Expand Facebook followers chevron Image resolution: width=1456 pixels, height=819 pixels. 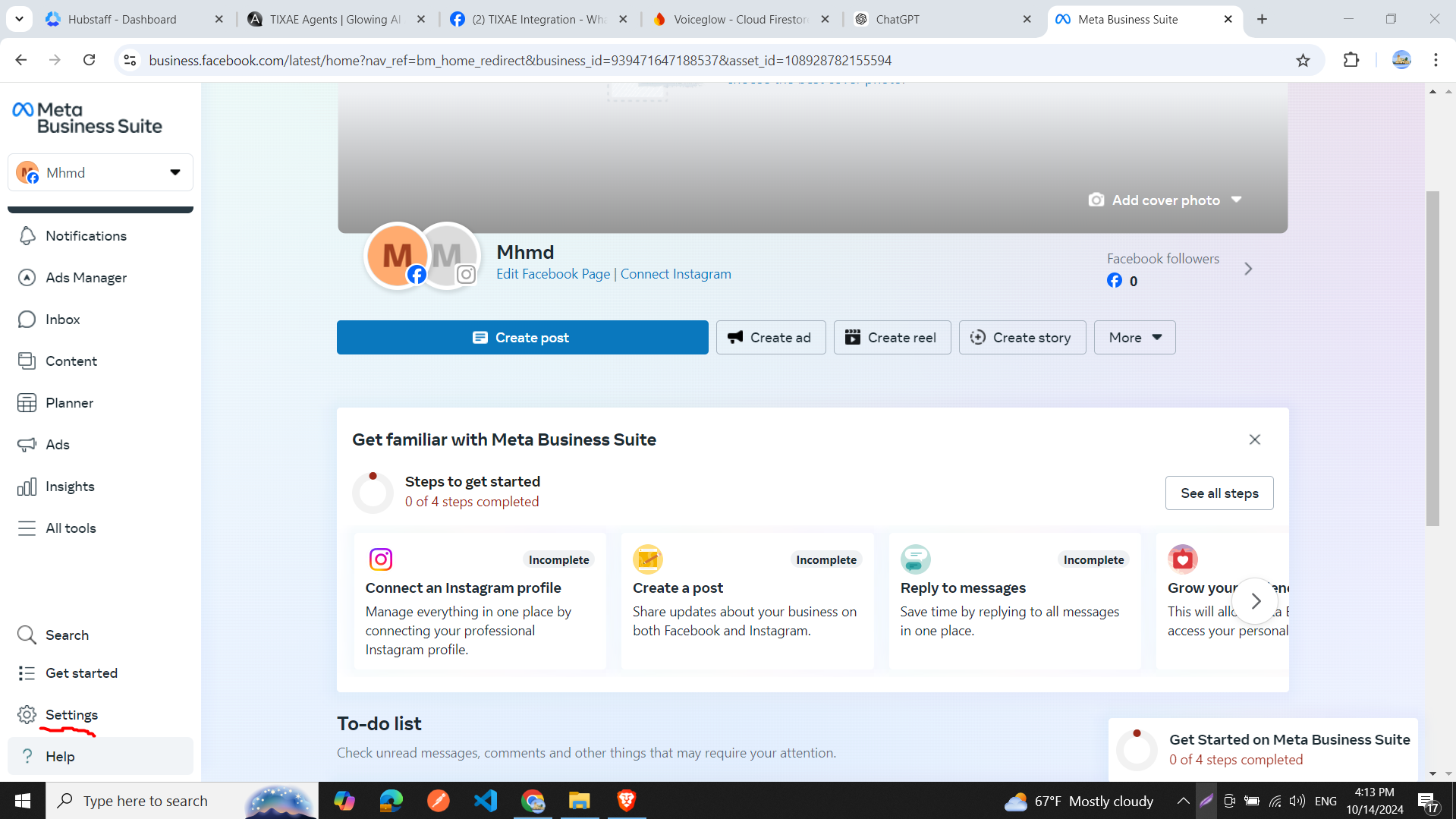point(1248,269)
